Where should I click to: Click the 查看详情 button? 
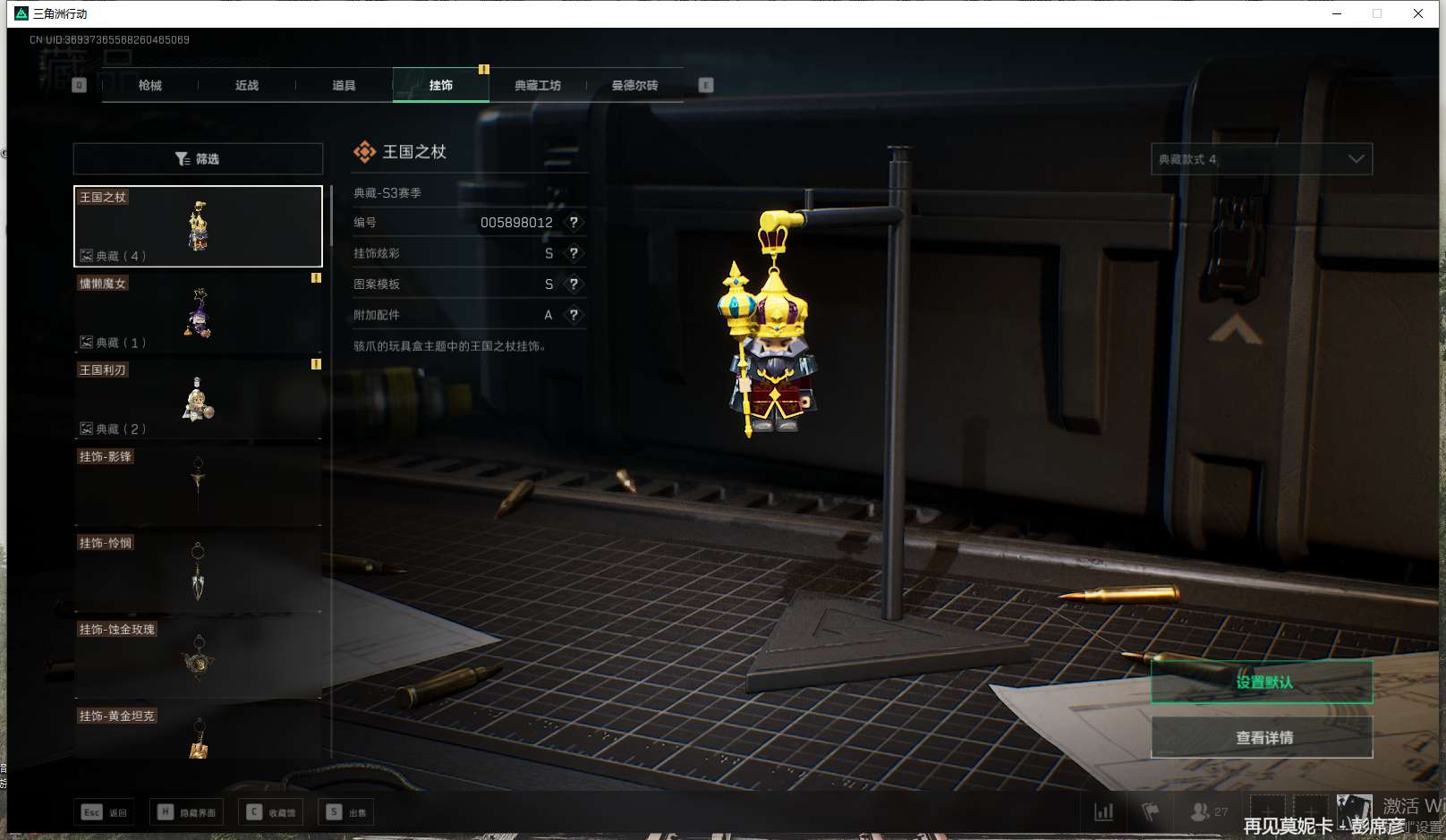[x=1262, y=737]
